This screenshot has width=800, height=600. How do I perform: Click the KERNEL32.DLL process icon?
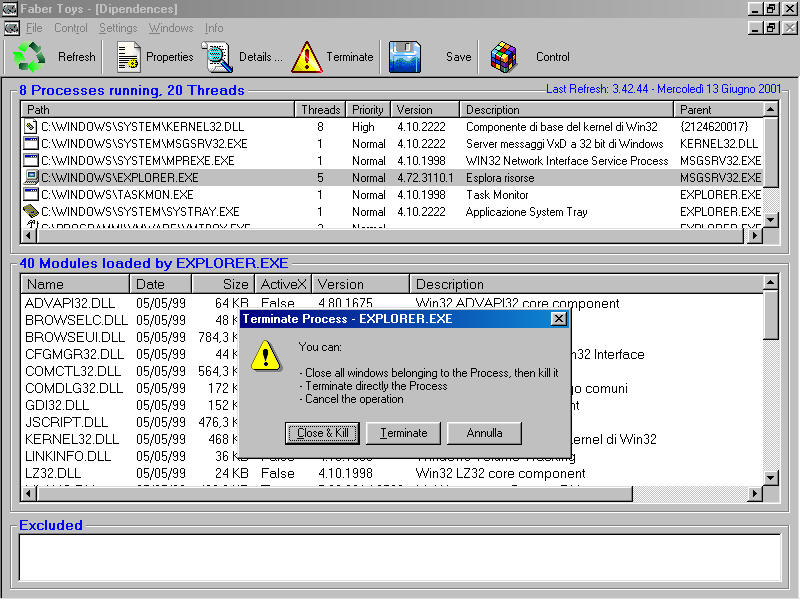tap(31, 126)
